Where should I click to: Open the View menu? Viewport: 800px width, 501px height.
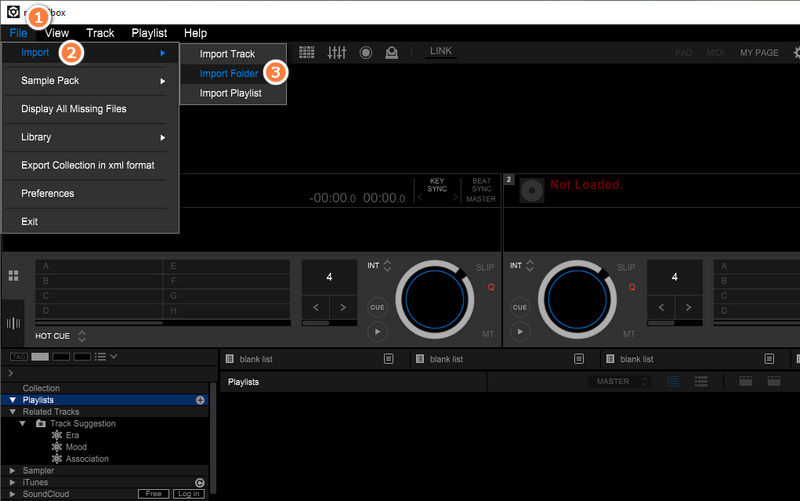[x=57, y=33]
